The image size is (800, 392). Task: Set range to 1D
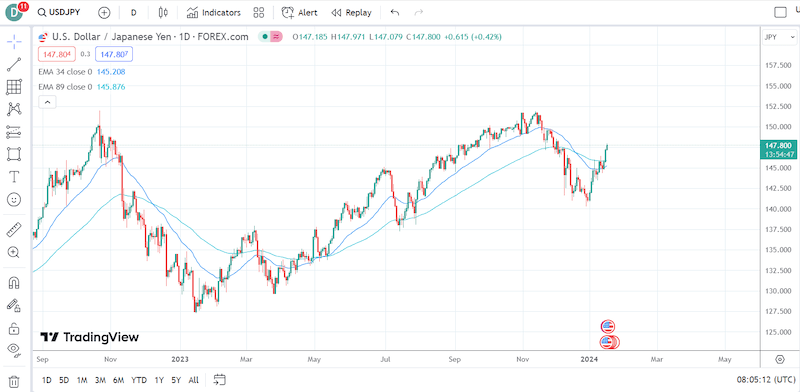(46, 380)
